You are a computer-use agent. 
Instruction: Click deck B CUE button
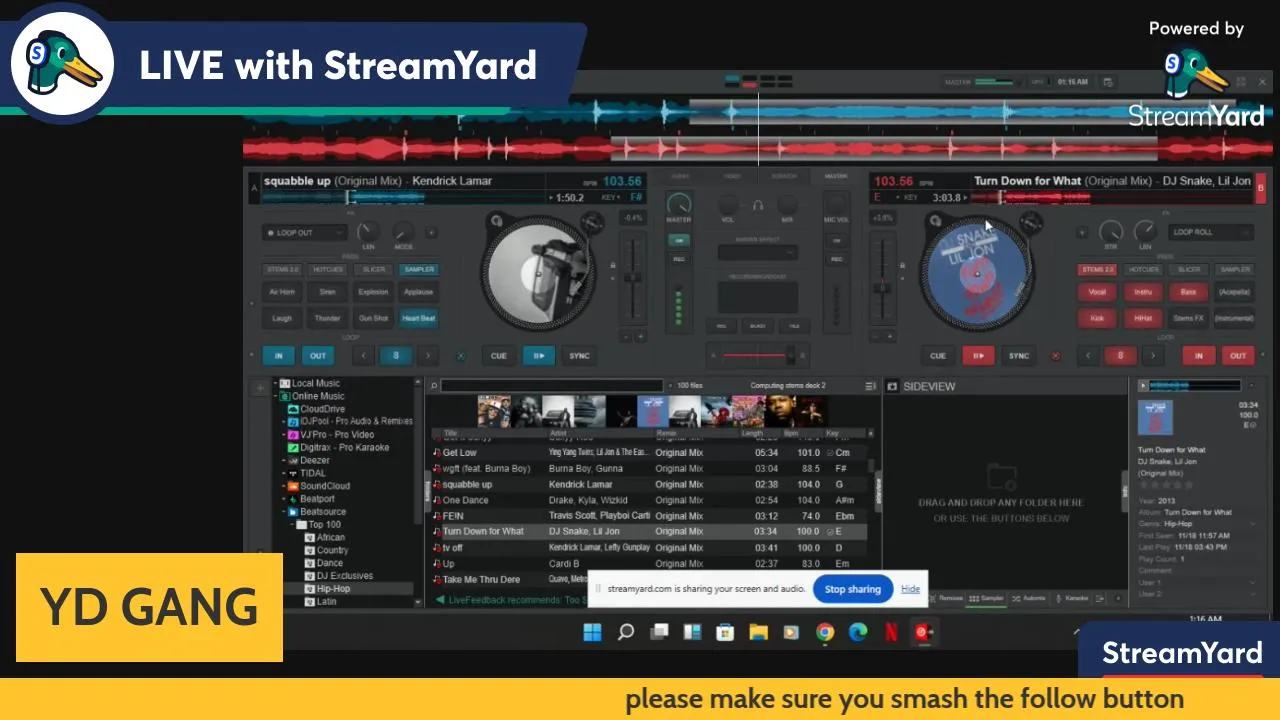tap(938, 356)
